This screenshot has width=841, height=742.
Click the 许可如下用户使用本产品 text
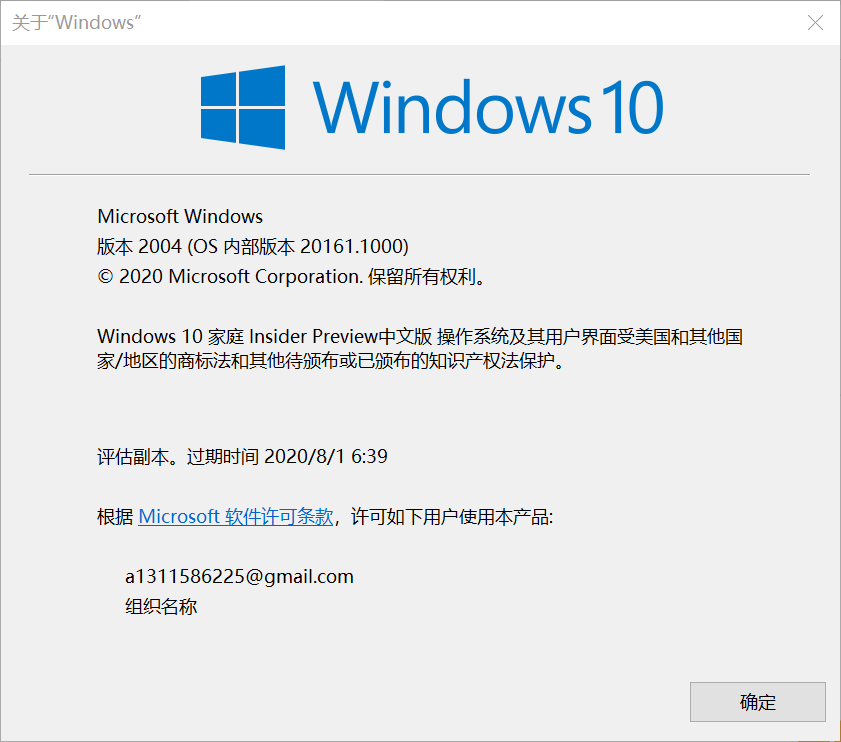[x=452, y=517]
